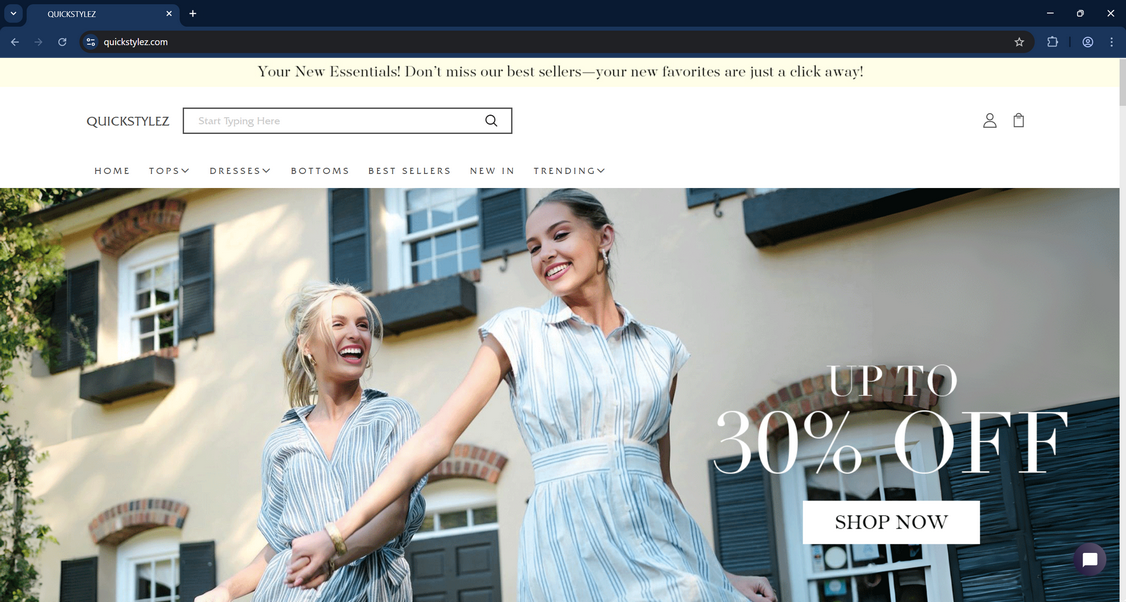Open Bottoms category

[x=320, y=171]
